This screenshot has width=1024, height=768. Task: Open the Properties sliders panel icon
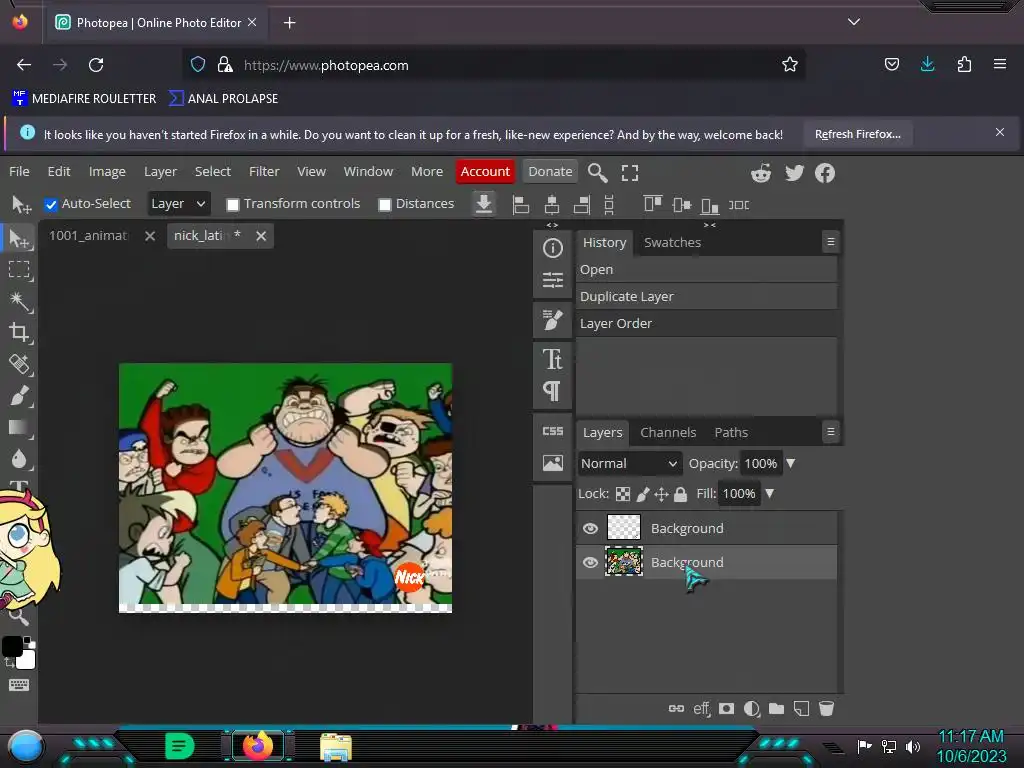coord(552,280)
